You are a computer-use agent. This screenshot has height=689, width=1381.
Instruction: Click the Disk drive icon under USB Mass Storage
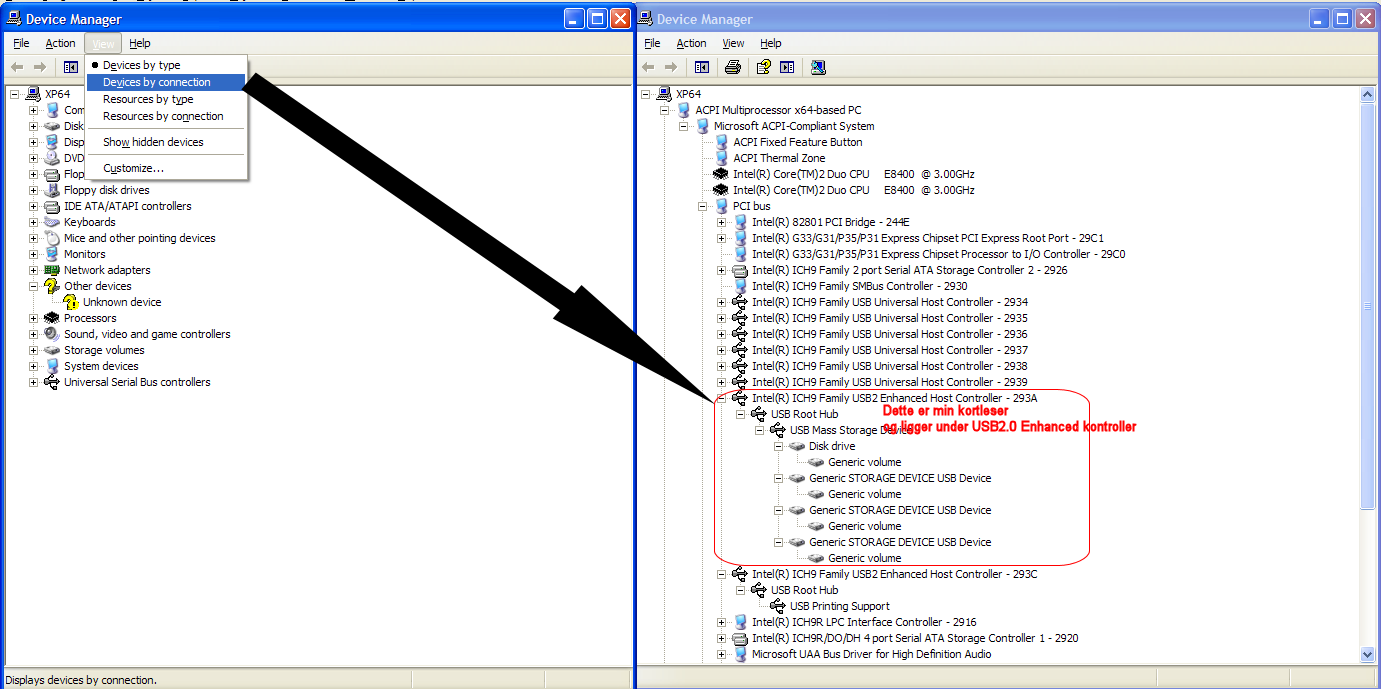click(x=797, y=446)
